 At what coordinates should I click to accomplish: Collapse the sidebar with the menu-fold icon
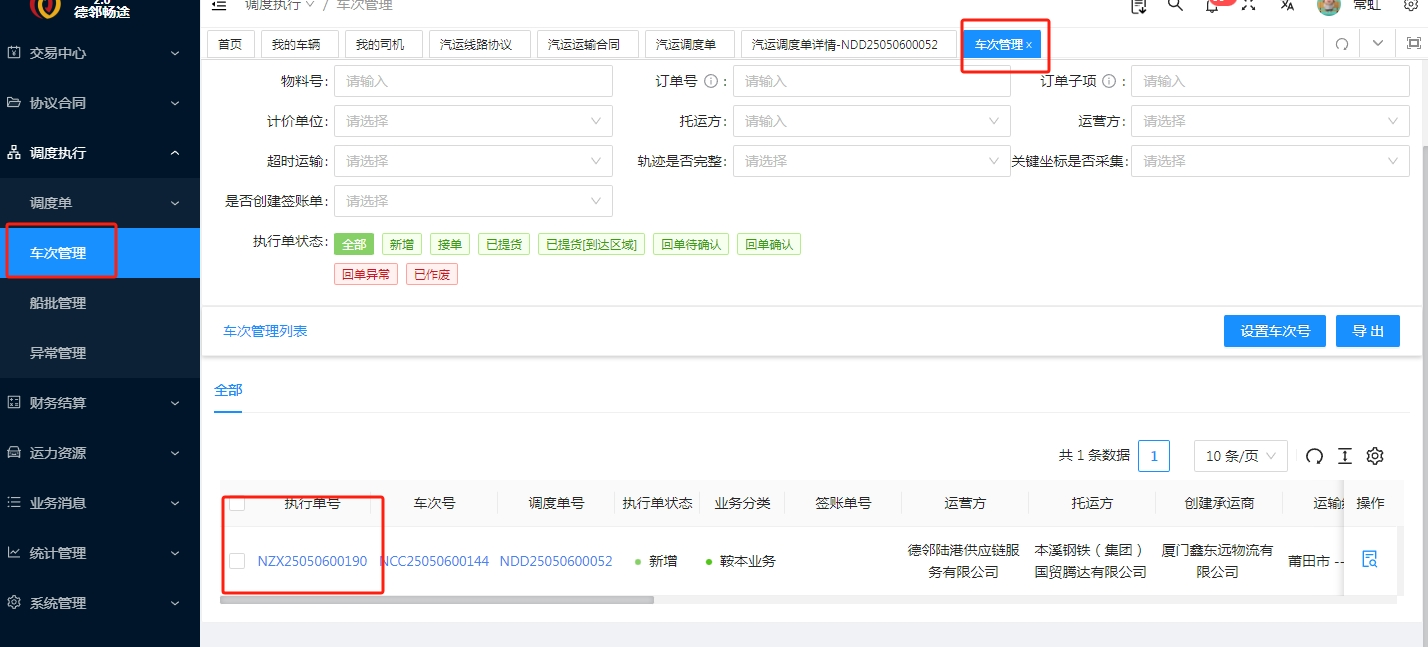(x=219, y=5)
